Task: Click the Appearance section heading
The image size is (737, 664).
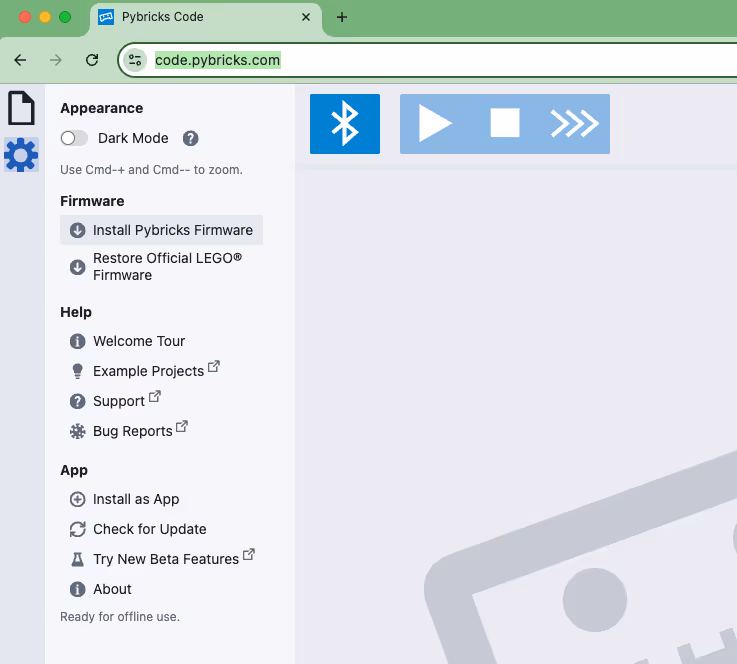Action: 102,109
